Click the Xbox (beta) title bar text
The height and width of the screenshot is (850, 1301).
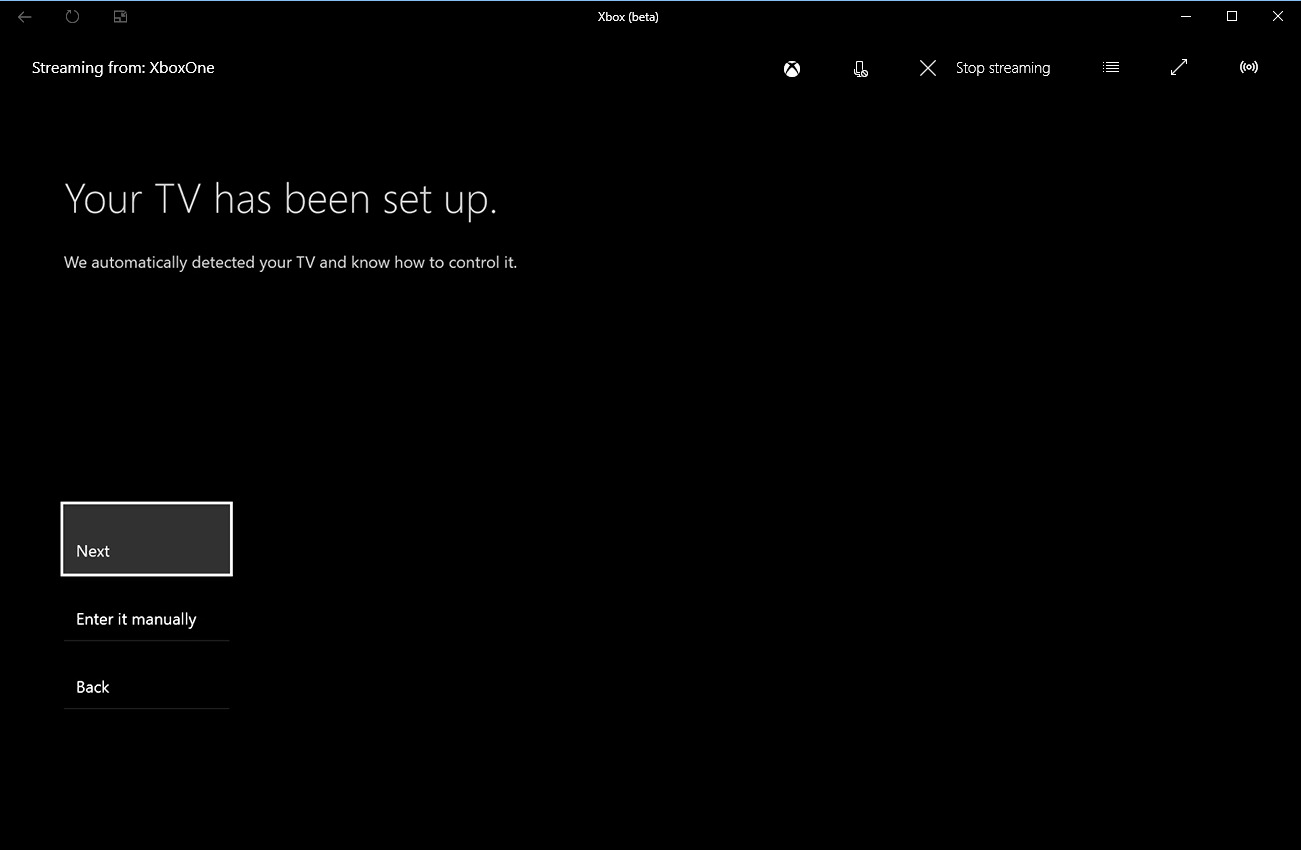click(628, 16)
